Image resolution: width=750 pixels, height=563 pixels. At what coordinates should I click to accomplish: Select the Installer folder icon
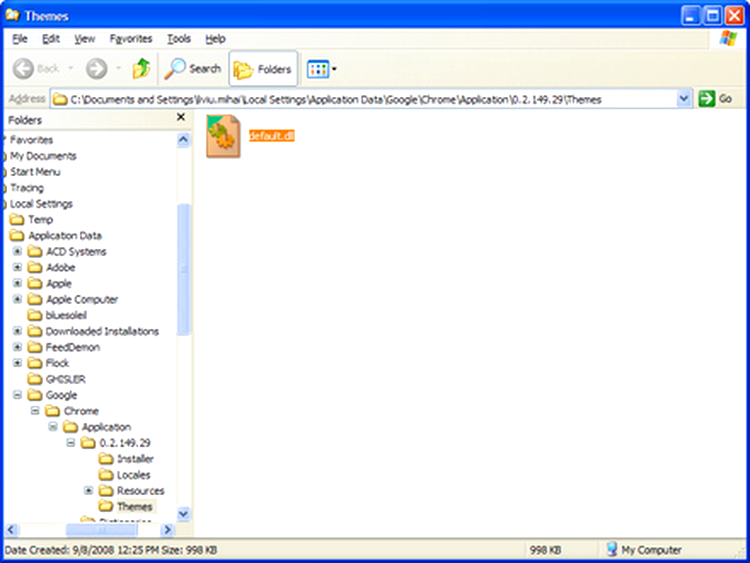[x=106, y=459]
